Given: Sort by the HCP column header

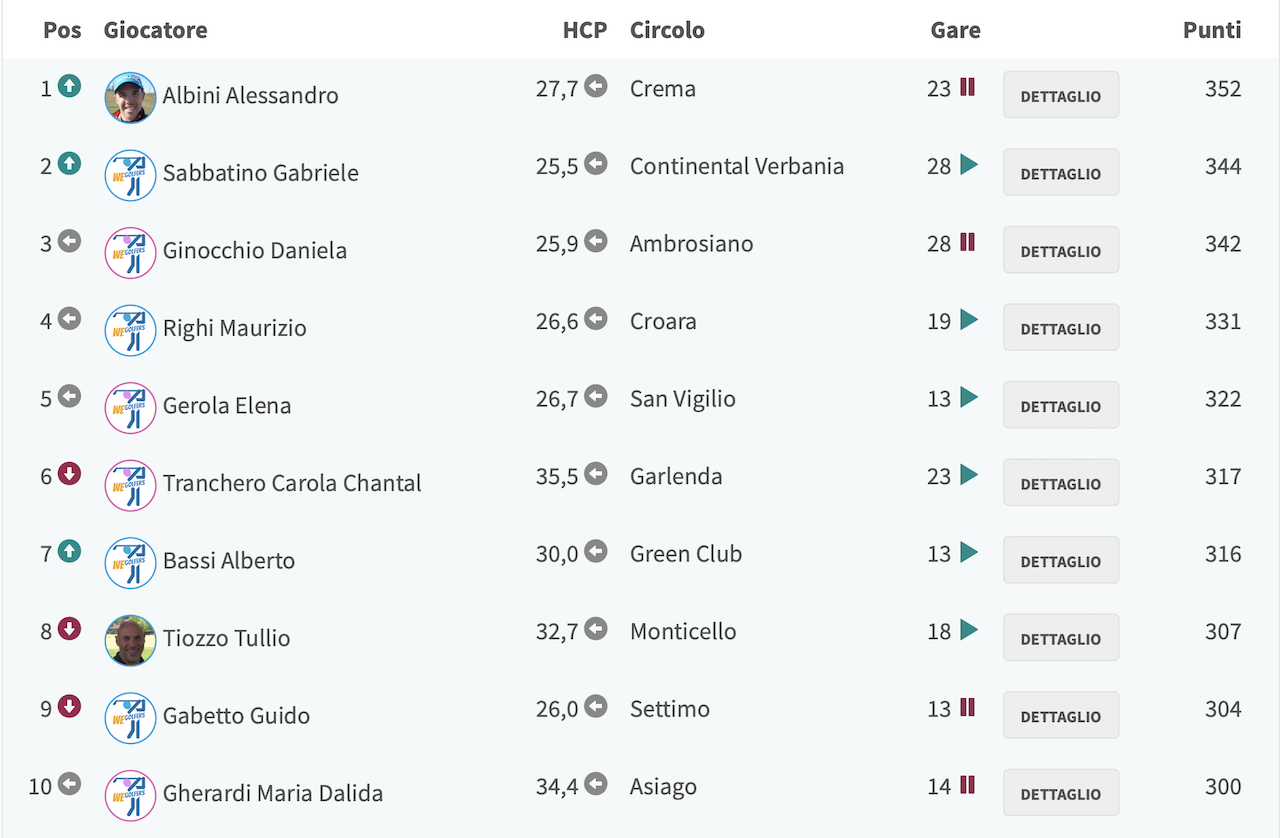Looking at the screenshot, I should coord(585,30).
